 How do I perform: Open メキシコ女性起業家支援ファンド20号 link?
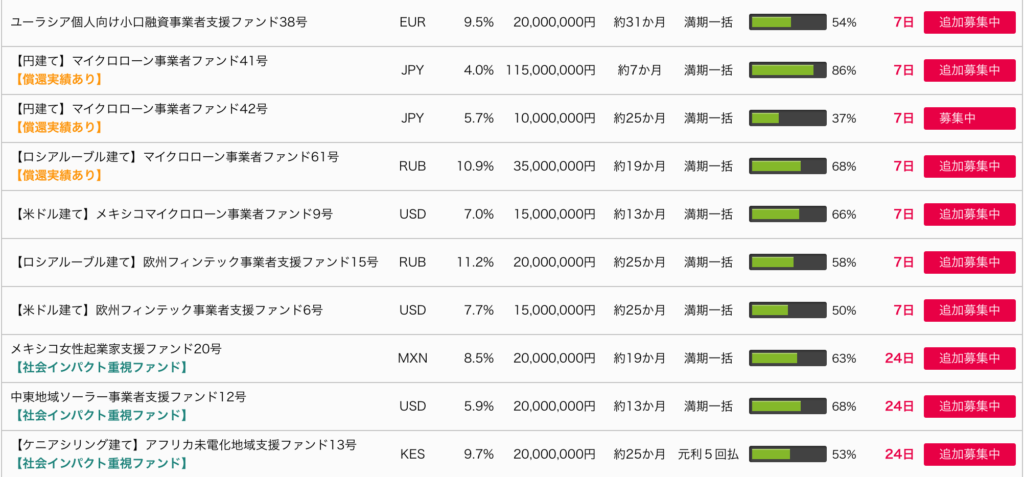pos(116,349)
